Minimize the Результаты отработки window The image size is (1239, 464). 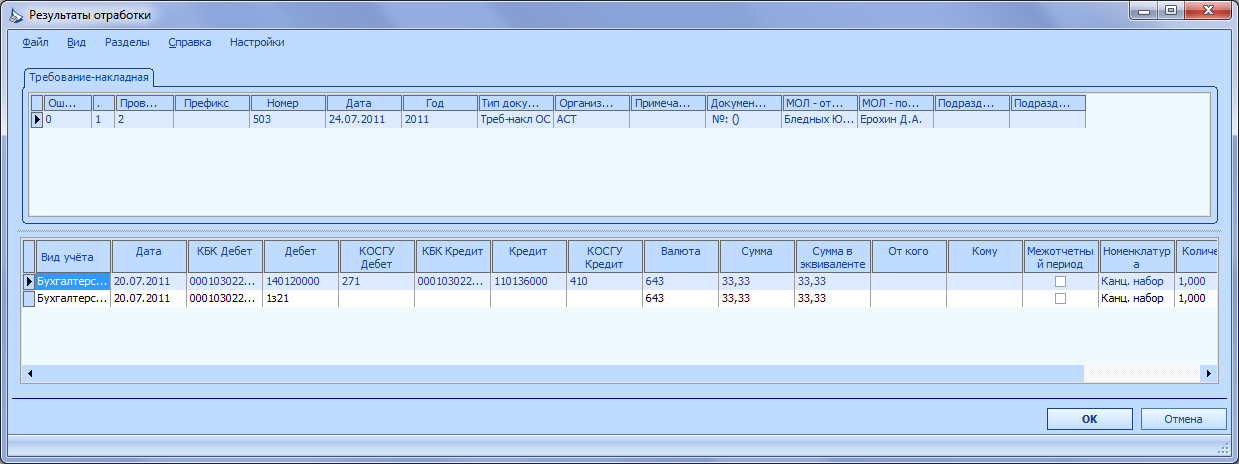[1142, 10]
